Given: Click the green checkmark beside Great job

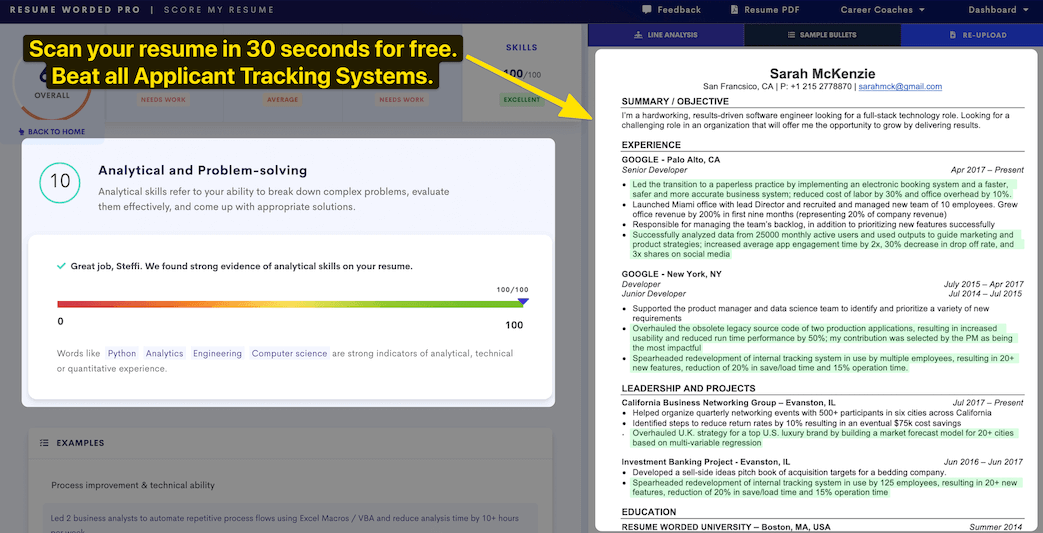Looking at the screenshot, I should 61,266.
